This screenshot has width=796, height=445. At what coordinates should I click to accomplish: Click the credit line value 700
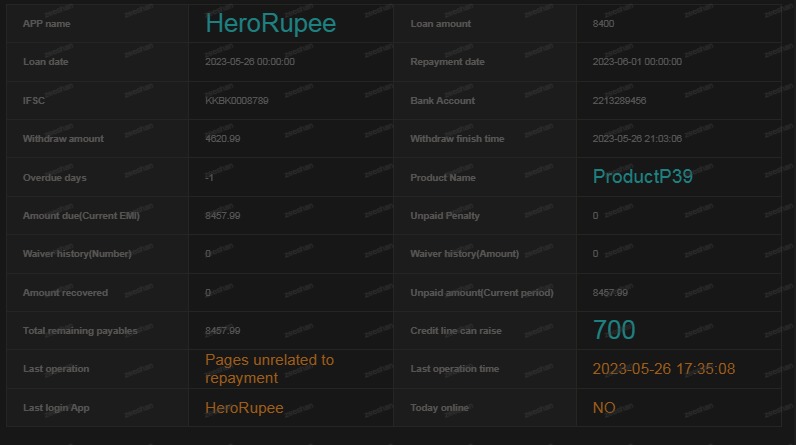(613, 330)
